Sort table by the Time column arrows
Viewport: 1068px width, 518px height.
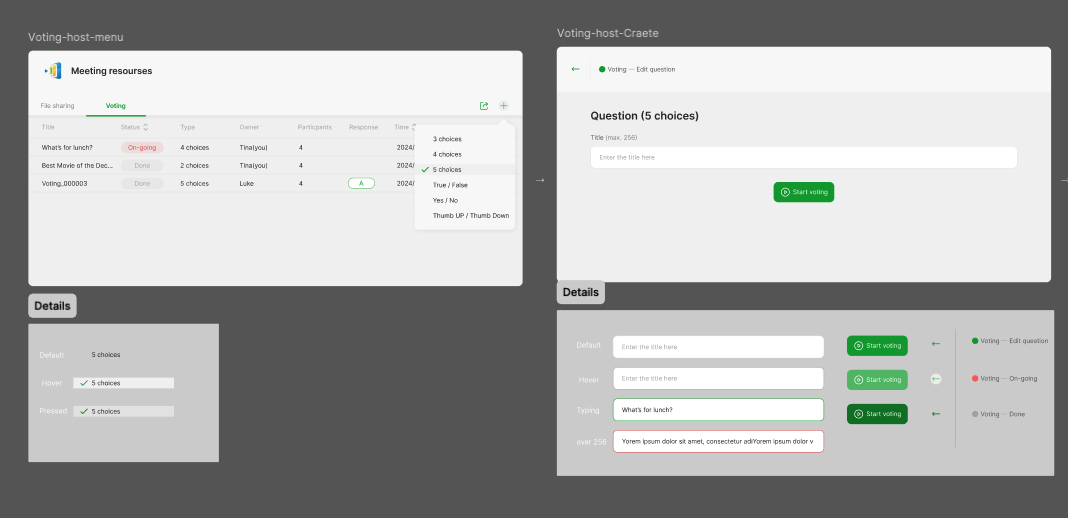coord(414,127)
